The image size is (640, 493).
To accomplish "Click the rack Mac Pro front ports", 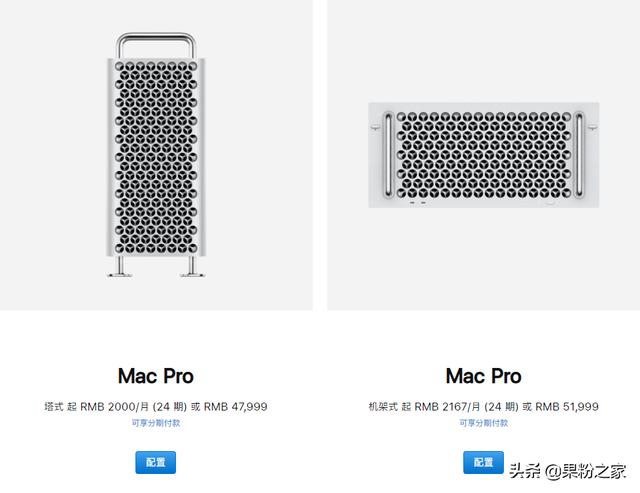I will click(x=417, y=202).
